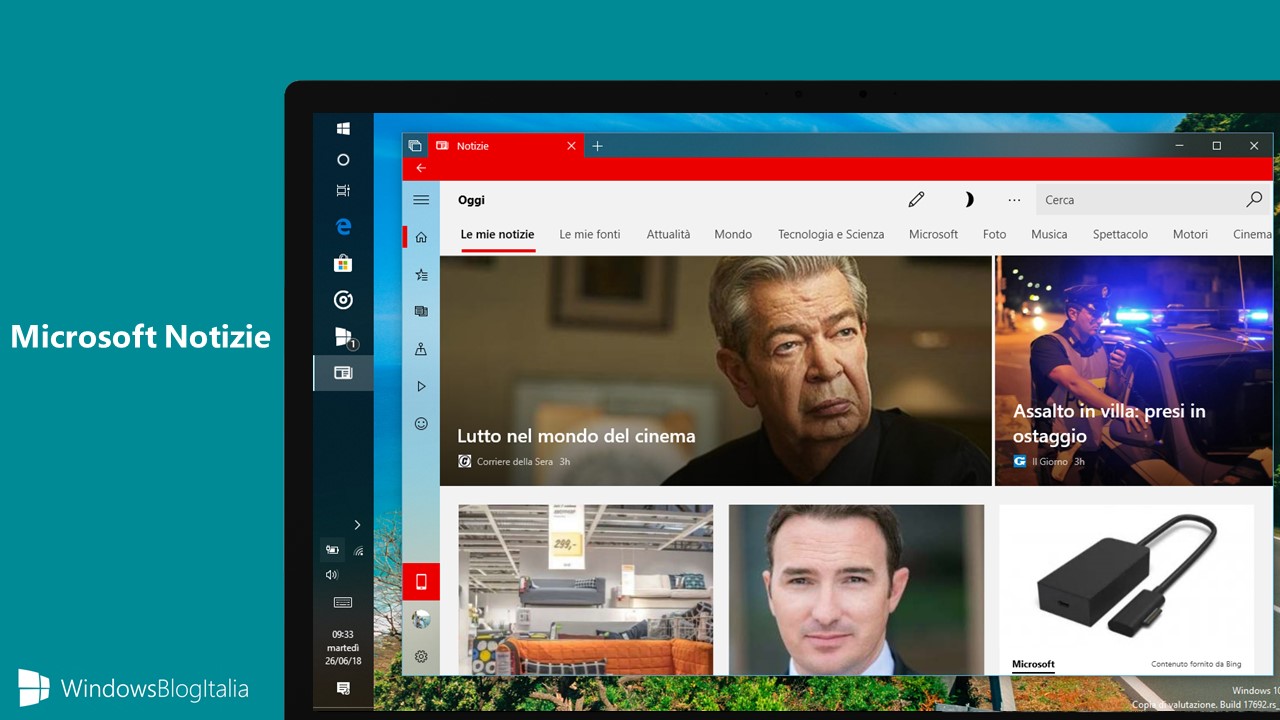
Task: Click the pencil personalize icon
Action: [x=916, y=200]
